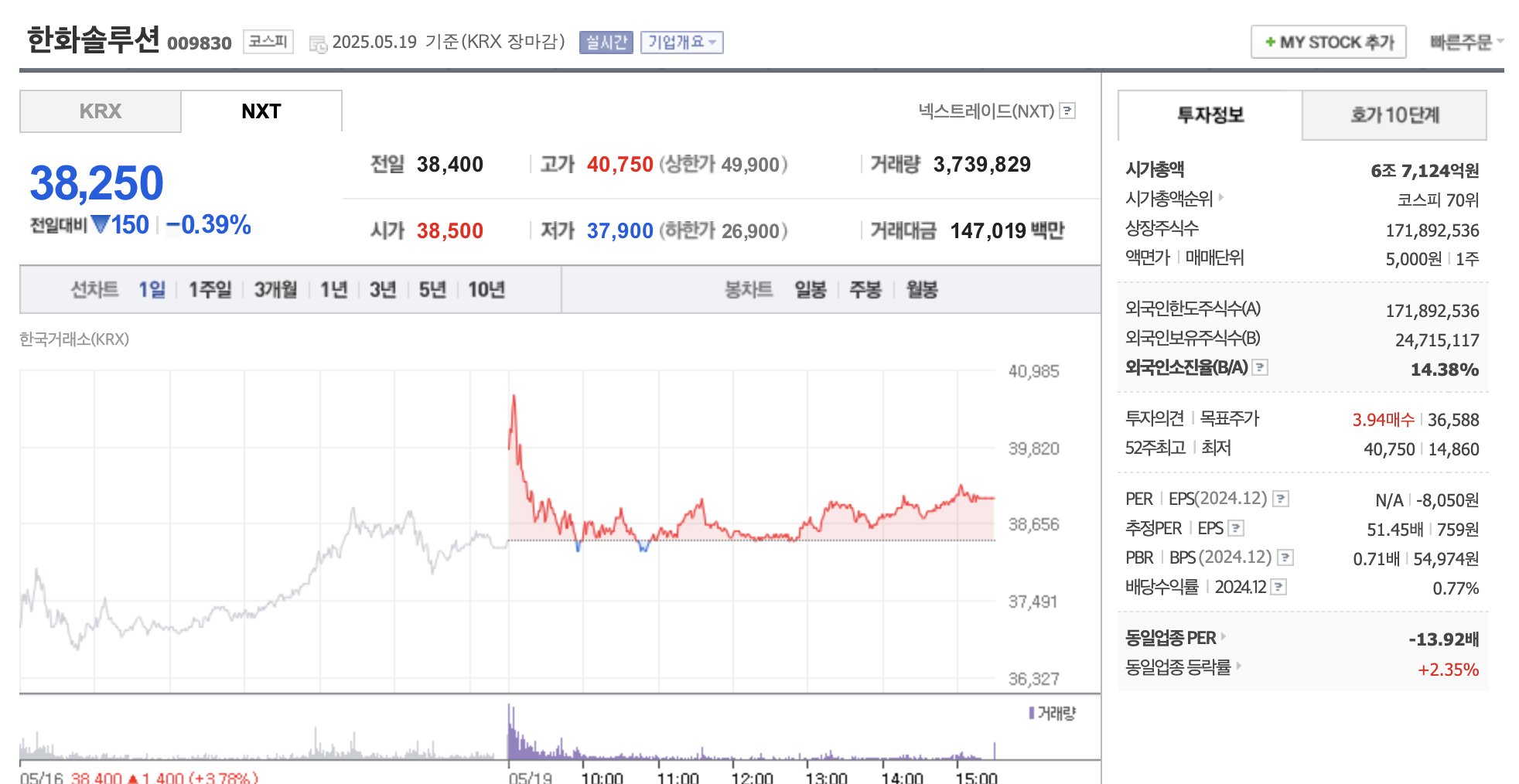Click the down arrow next to 전일대비 150
The image size is (1519, 784).
tap(101, 224)
